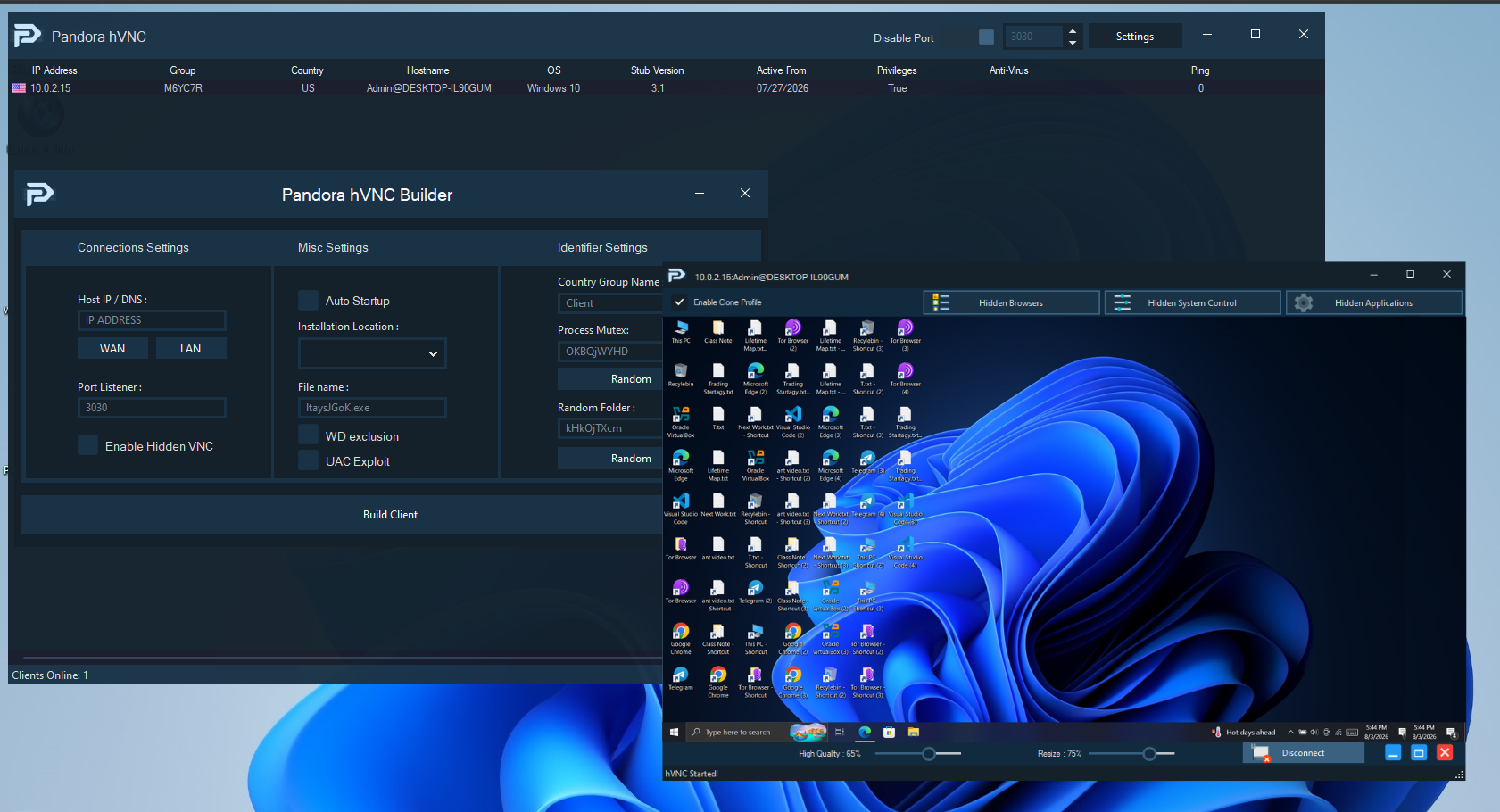
Task: Open the remote taskbar notification center
Action: point(1451,733)
